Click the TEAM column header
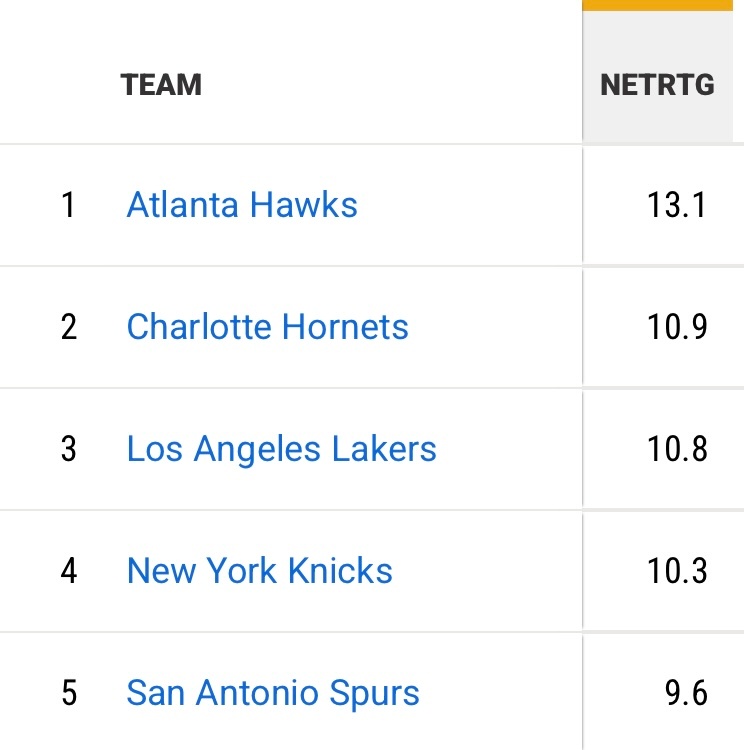744x750 pixels. point(161,84)
